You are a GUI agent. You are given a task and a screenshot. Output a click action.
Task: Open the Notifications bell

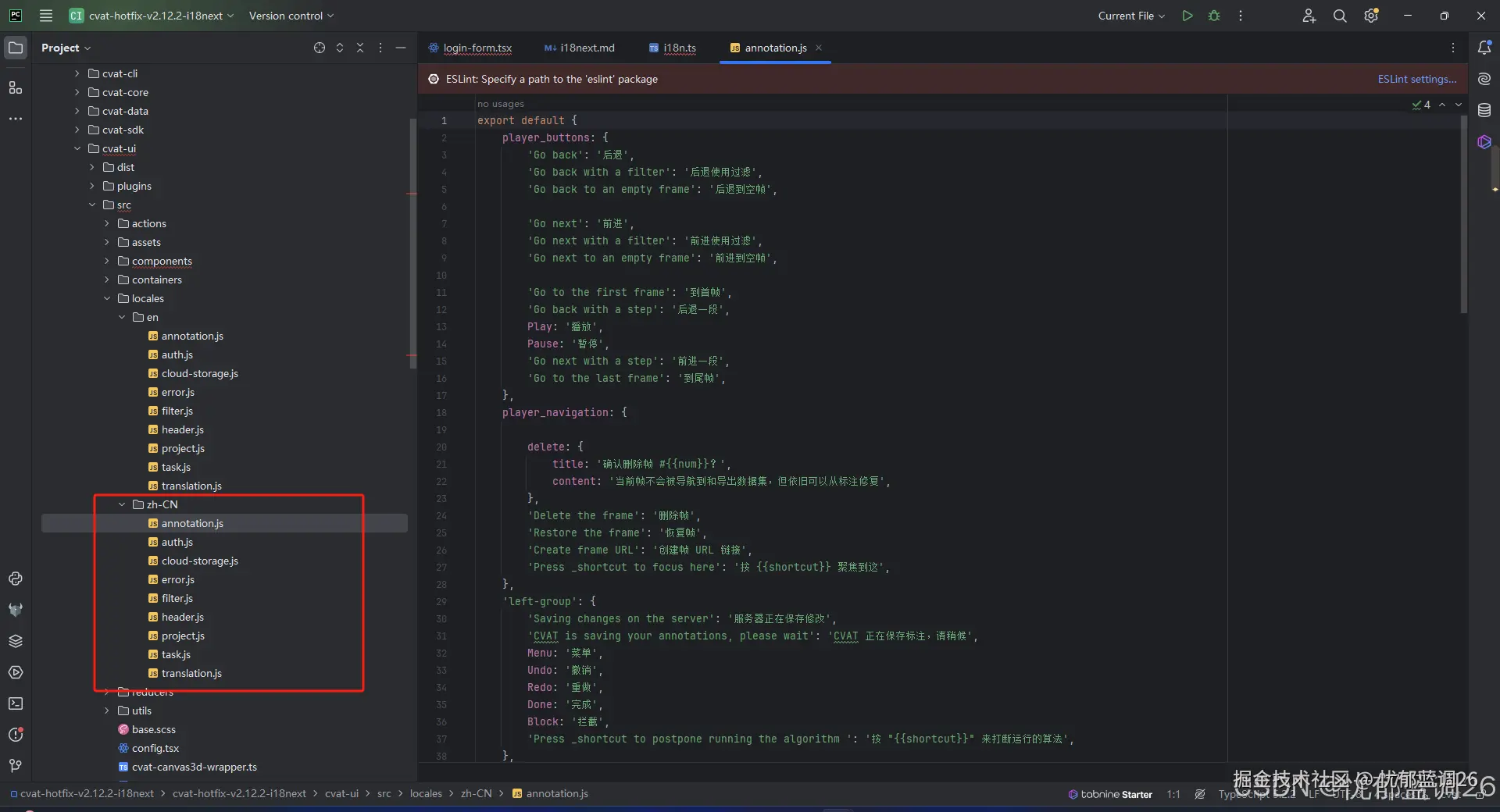(x=1484, y=48)
